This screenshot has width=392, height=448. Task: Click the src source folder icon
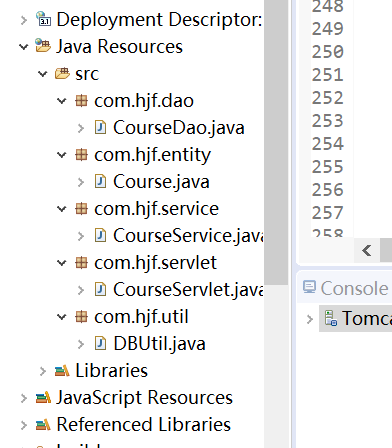tap(62, 73)
